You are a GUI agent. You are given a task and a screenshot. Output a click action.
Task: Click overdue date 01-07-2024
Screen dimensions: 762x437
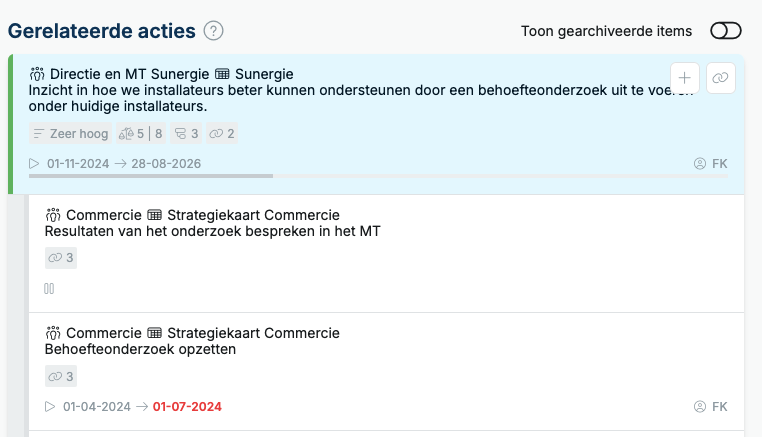click(187, 407)
